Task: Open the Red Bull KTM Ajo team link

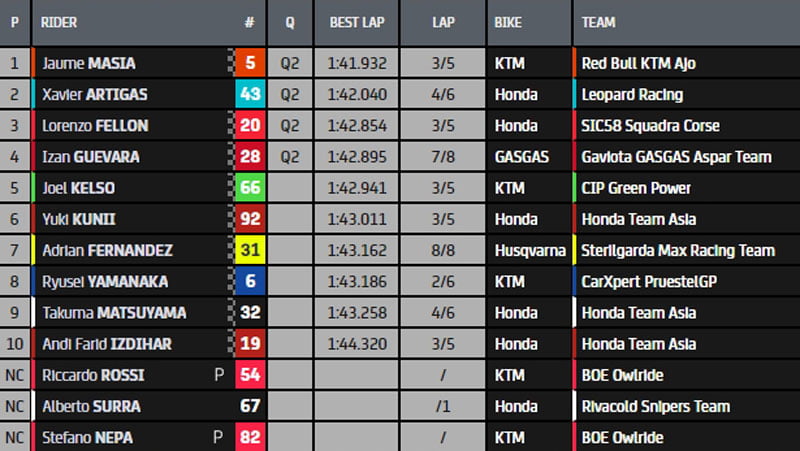Action: click(x=638, y=63)
